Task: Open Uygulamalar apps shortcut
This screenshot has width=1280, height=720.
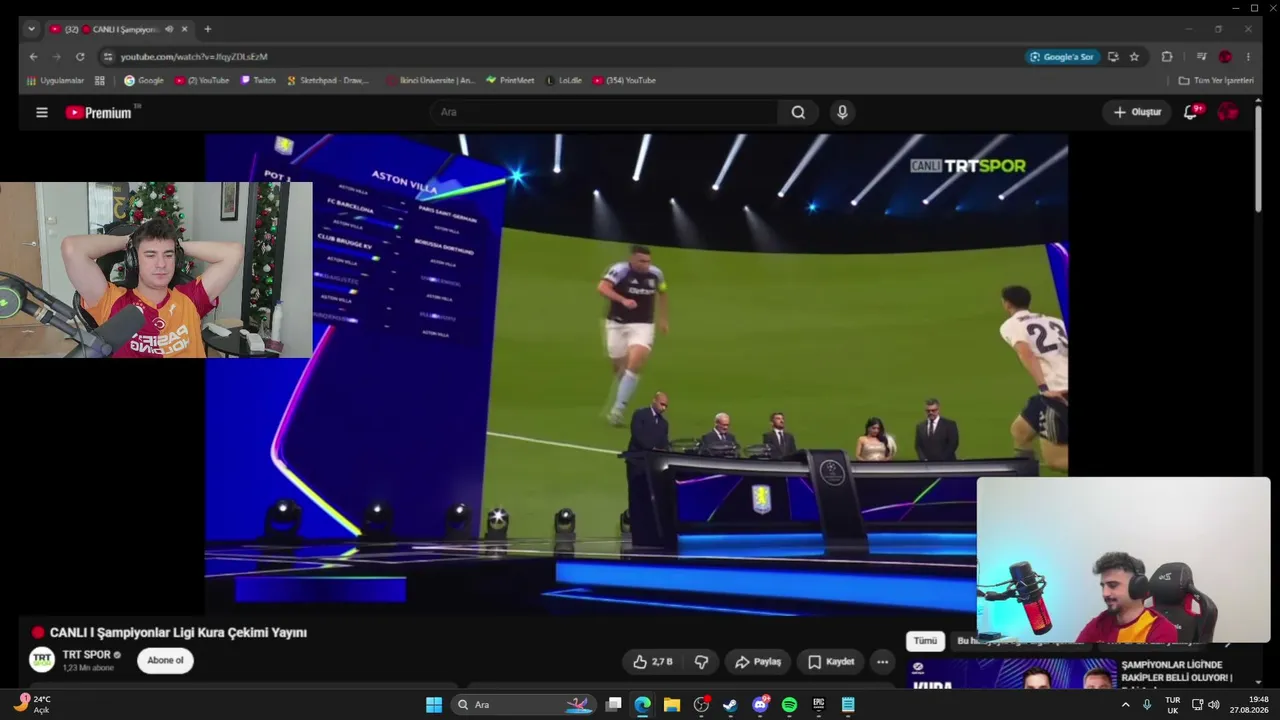Action: [56, 81]
